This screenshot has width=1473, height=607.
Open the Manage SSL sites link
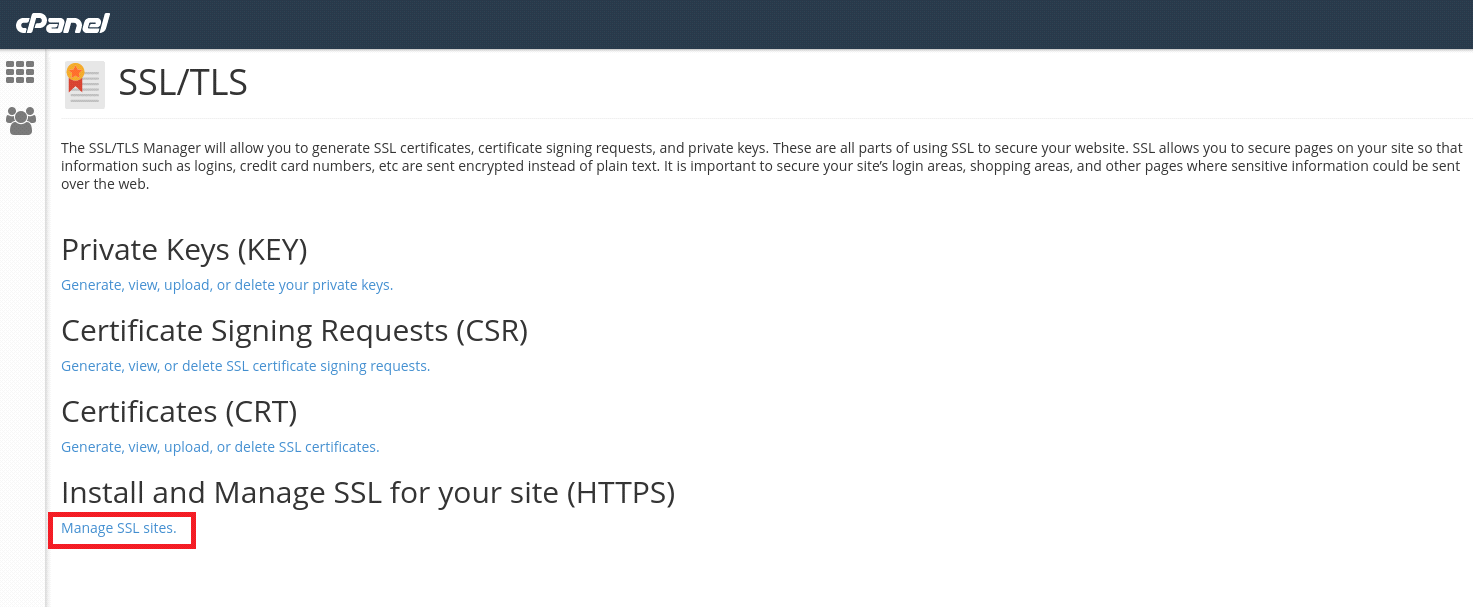119,528
